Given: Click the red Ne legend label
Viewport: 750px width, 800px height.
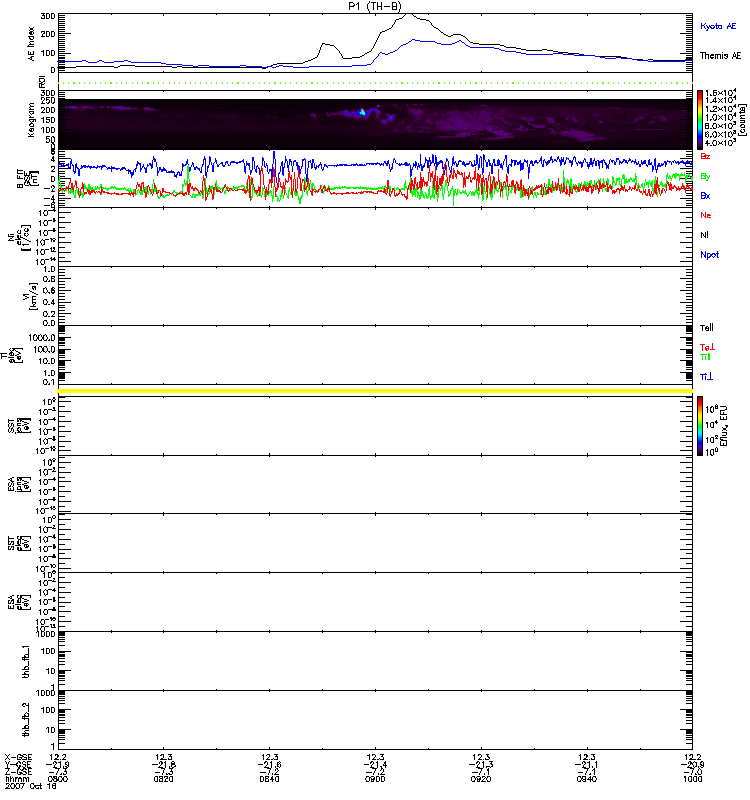Looking at the screenshot, I should point(706,215).
